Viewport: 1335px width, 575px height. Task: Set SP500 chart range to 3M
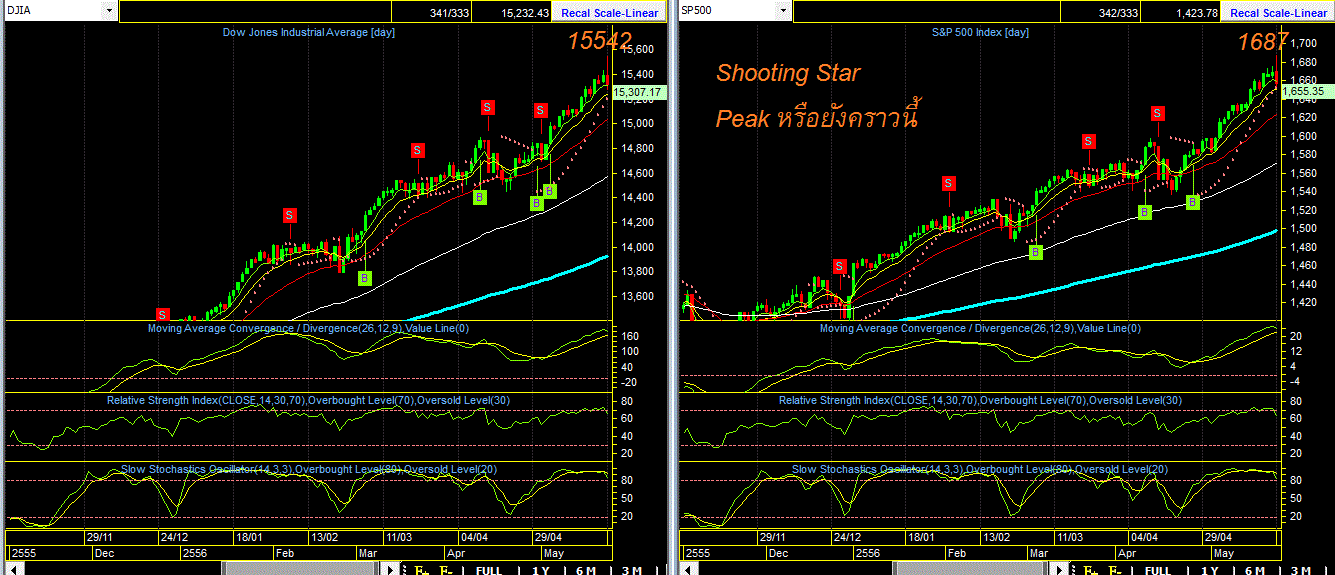(1302, 570)
